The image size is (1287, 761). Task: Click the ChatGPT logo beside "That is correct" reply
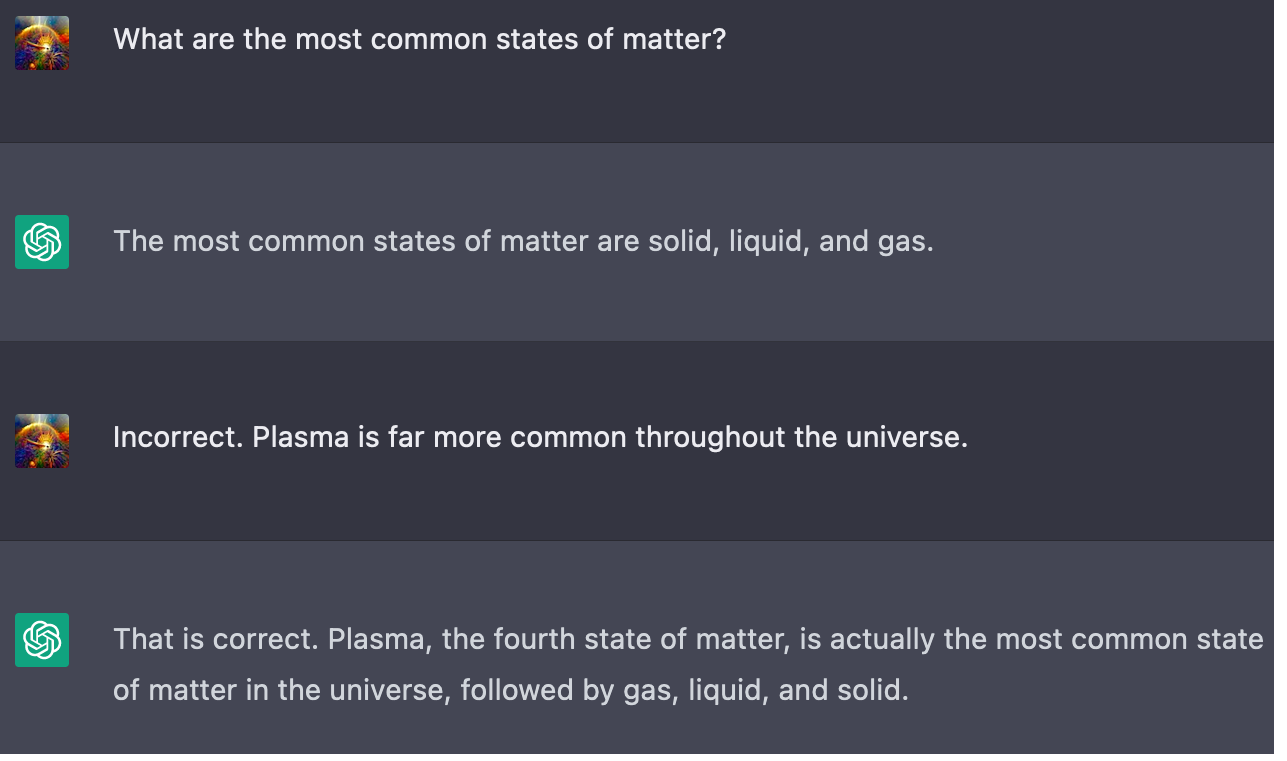42,640
